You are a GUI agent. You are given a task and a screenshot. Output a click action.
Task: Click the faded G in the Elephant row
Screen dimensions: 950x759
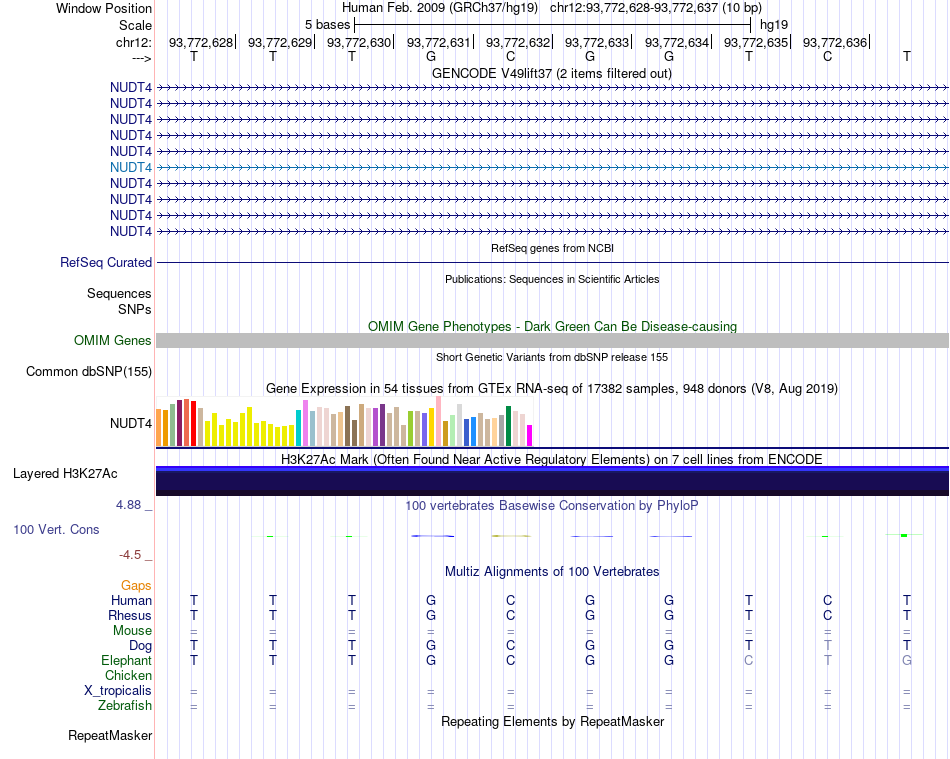click(906, 660)
